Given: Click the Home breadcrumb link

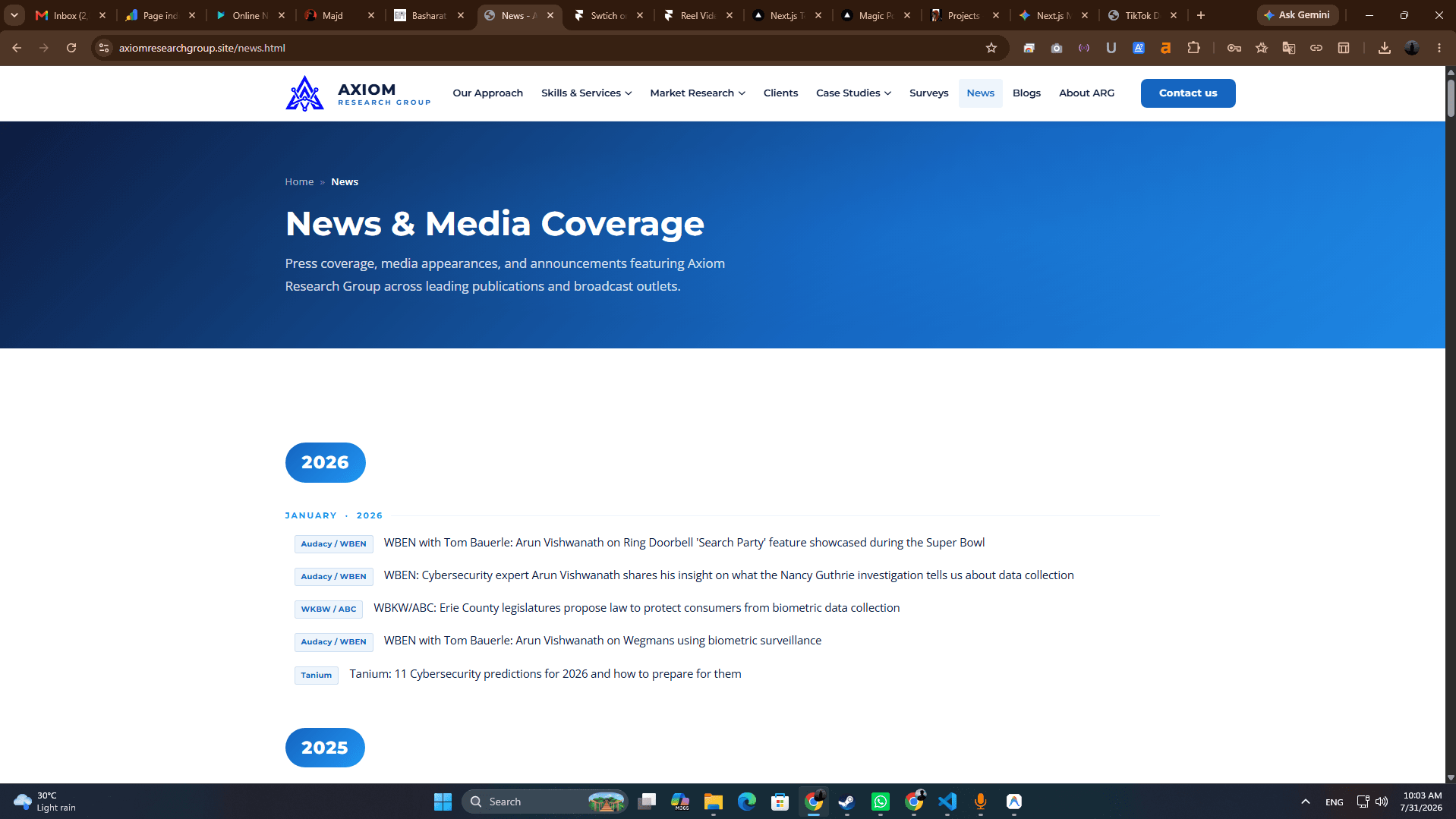Looking at the screenshot, I should (x=299, y=182).
